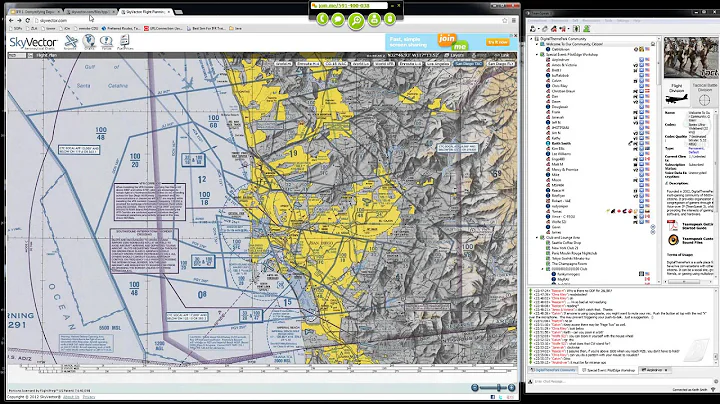The image size is (720, 404).
Task: Click the map zoom-out minus button
Action: coord(475,388)
